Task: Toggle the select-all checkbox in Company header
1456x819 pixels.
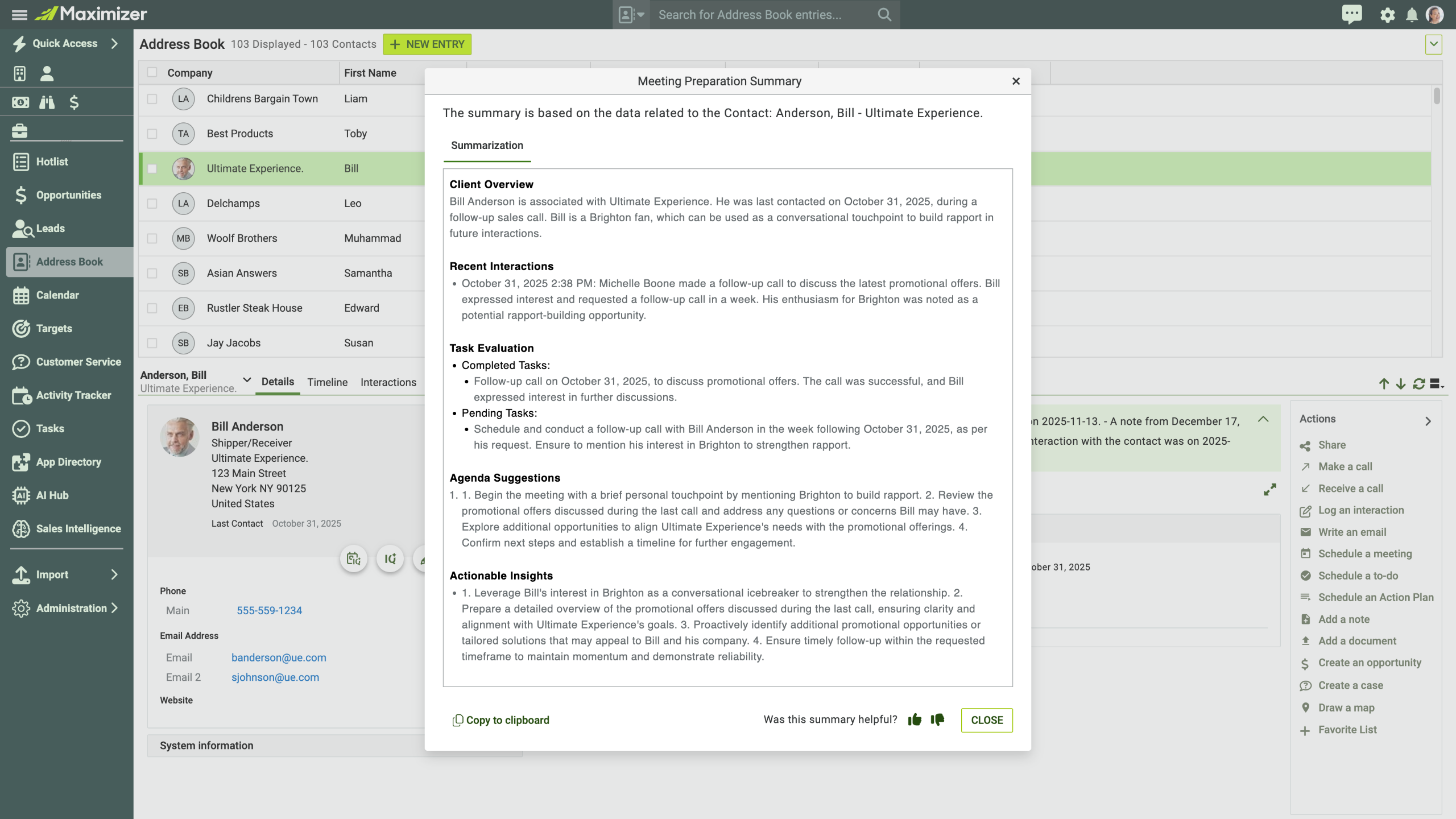Action: click(x=152, y=72)
